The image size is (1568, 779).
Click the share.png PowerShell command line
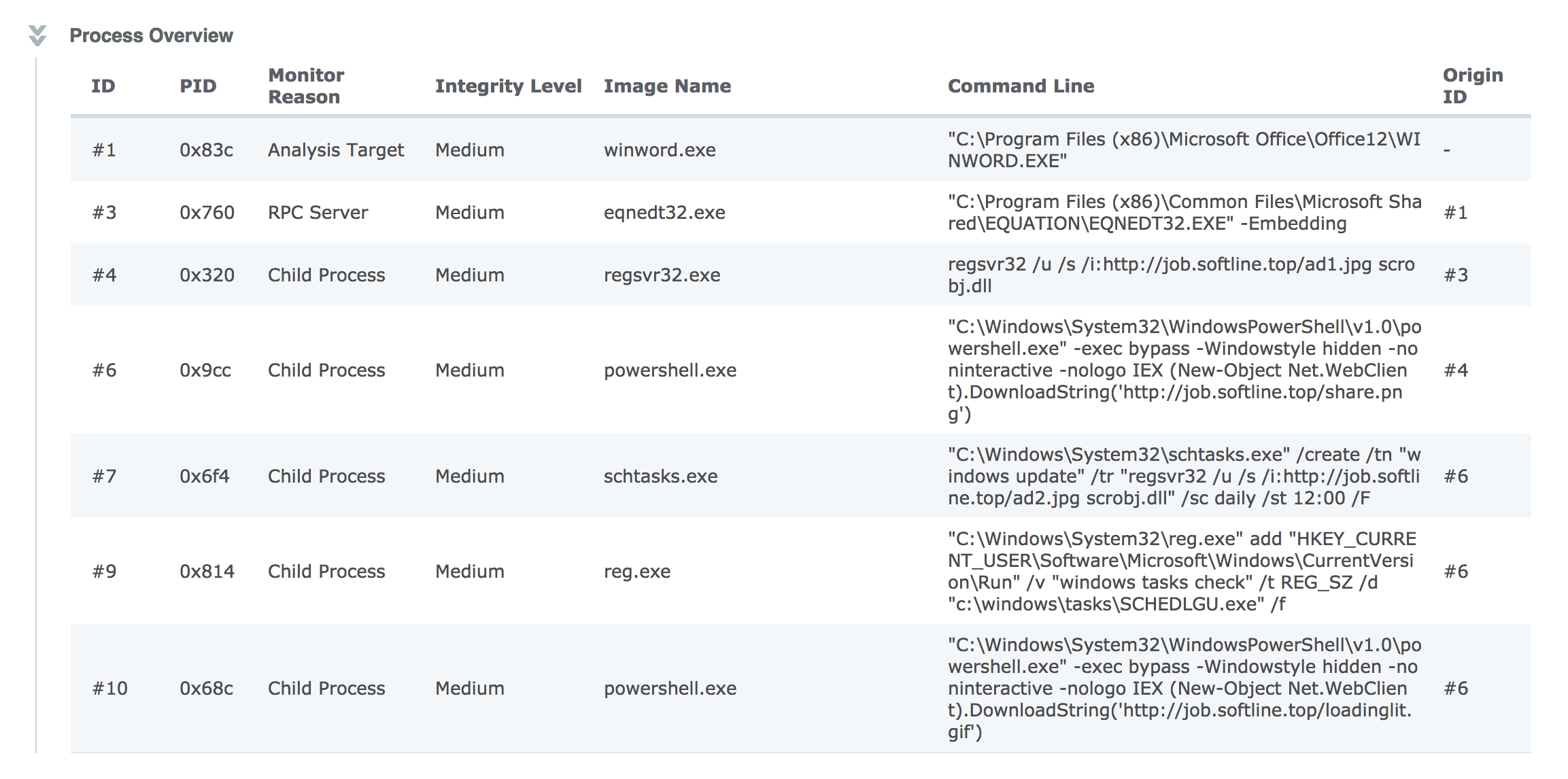click(1184, 370)
